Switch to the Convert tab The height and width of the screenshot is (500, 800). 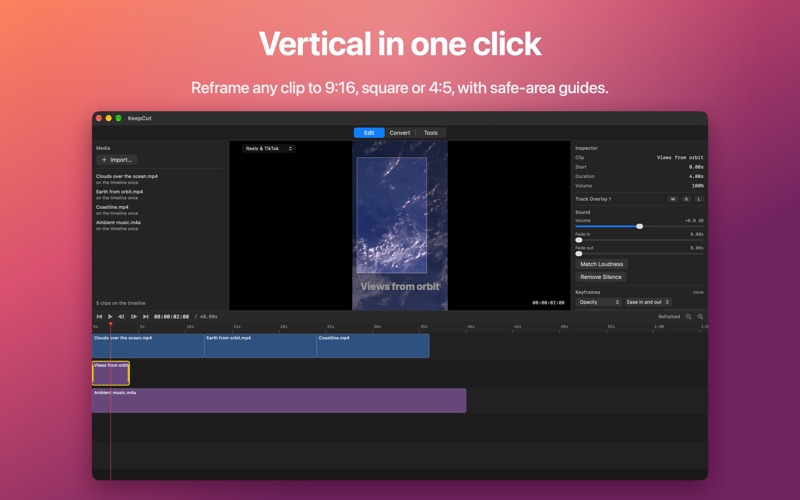[399, 133]
